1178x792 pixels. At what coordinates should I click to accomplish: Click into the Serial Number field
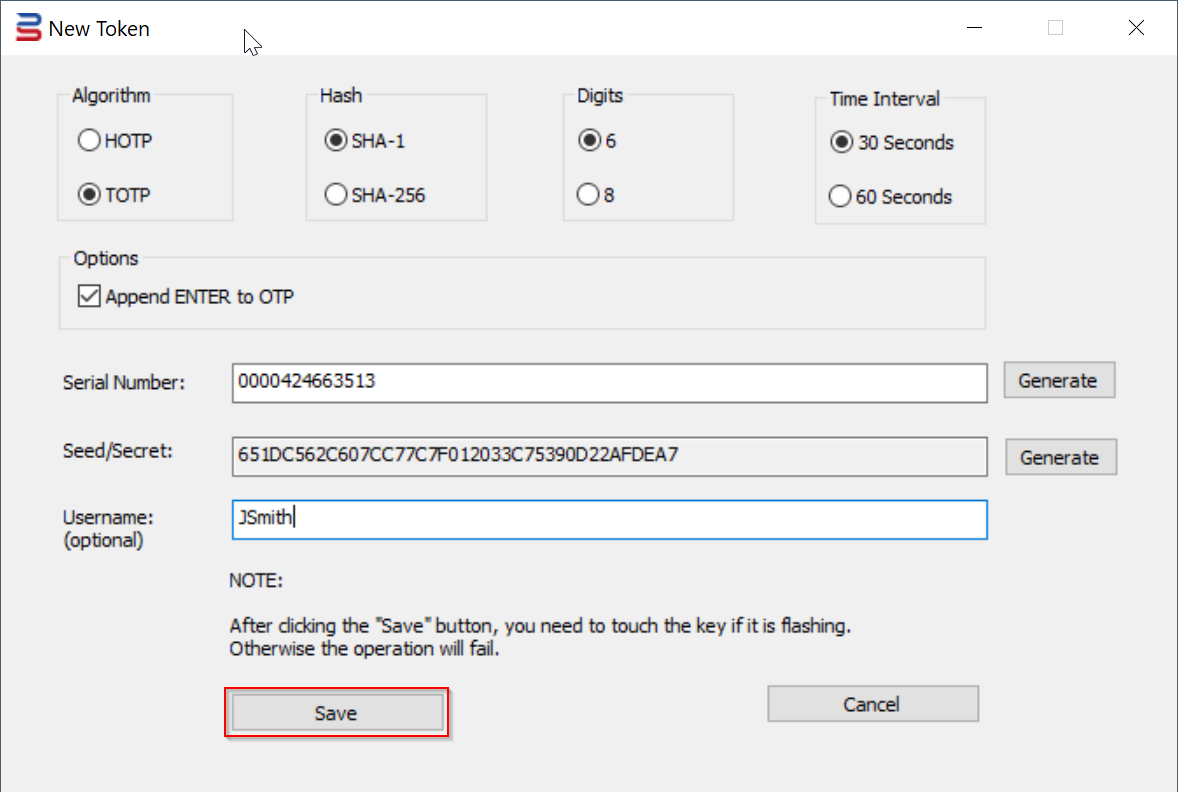(x=609, y=382)
